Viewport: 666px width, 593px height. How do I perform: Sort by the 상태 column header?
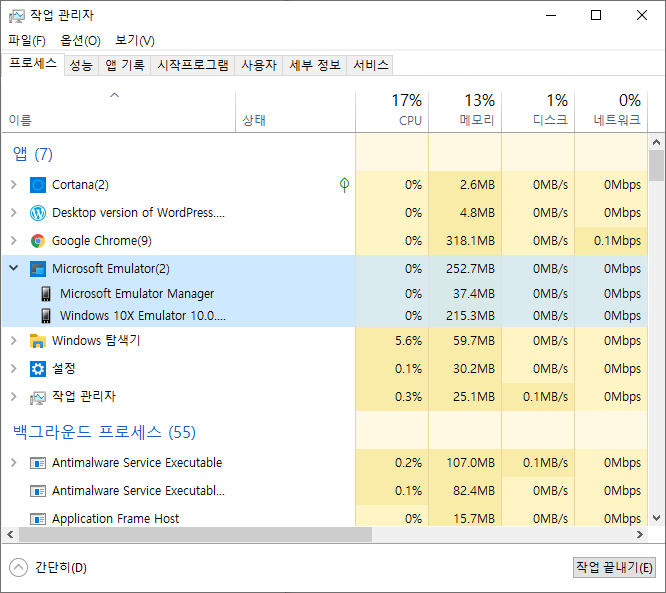pos(295,111)
